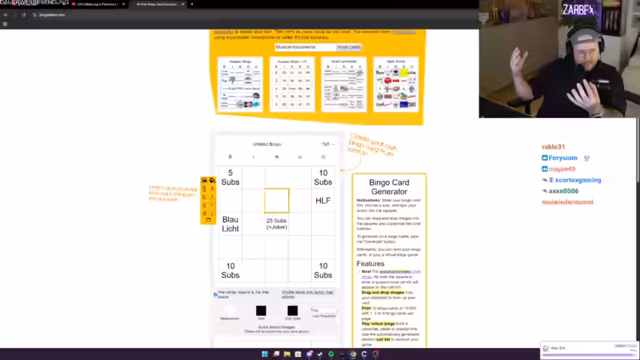Open File Explorer from the taskbar
The height and width of the screenshot is (360, 640).
pyautogui.click(x=287, y=354)
